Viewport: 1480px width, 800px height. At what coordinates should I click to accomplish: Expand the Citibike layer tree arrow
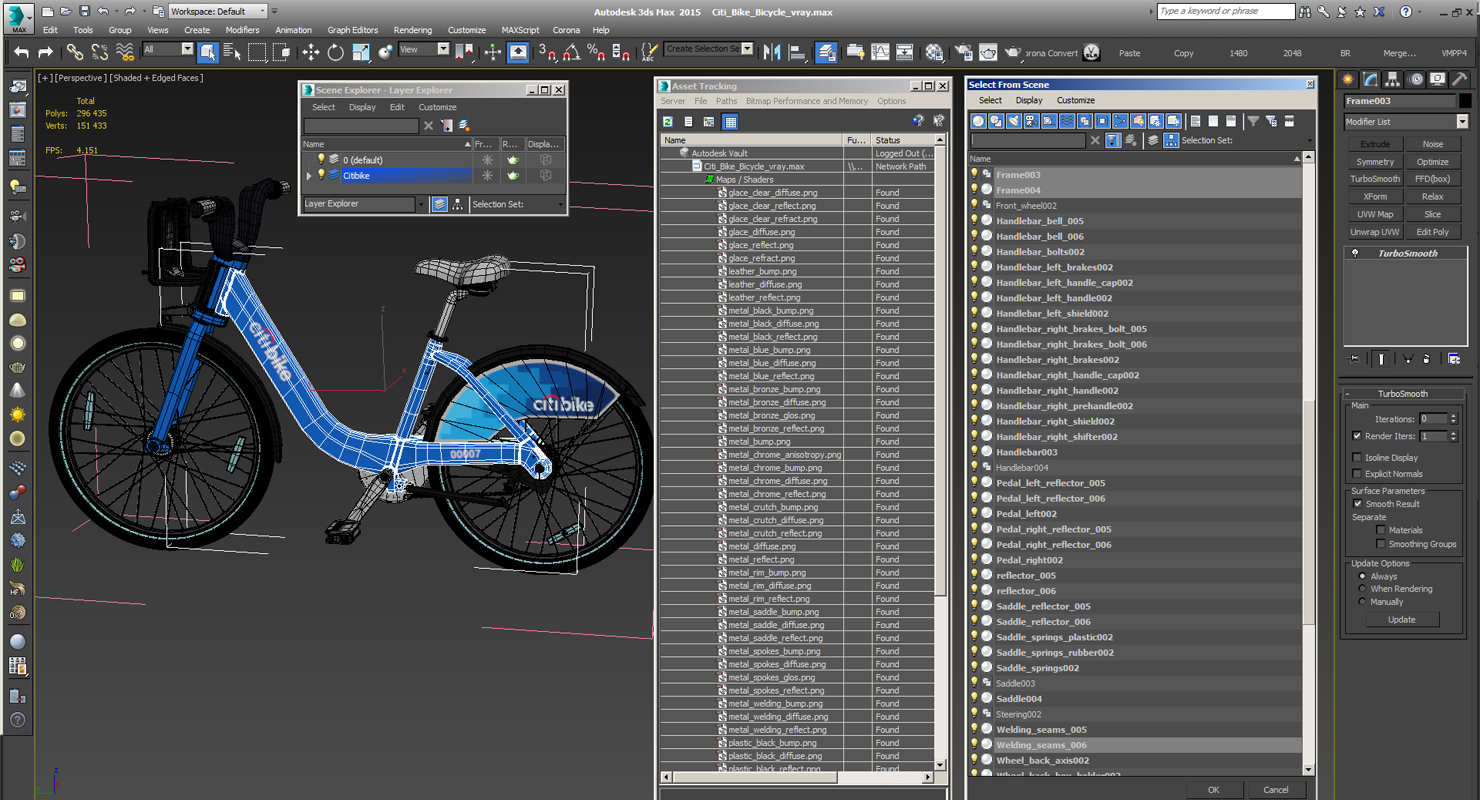(x=309, y=176)
